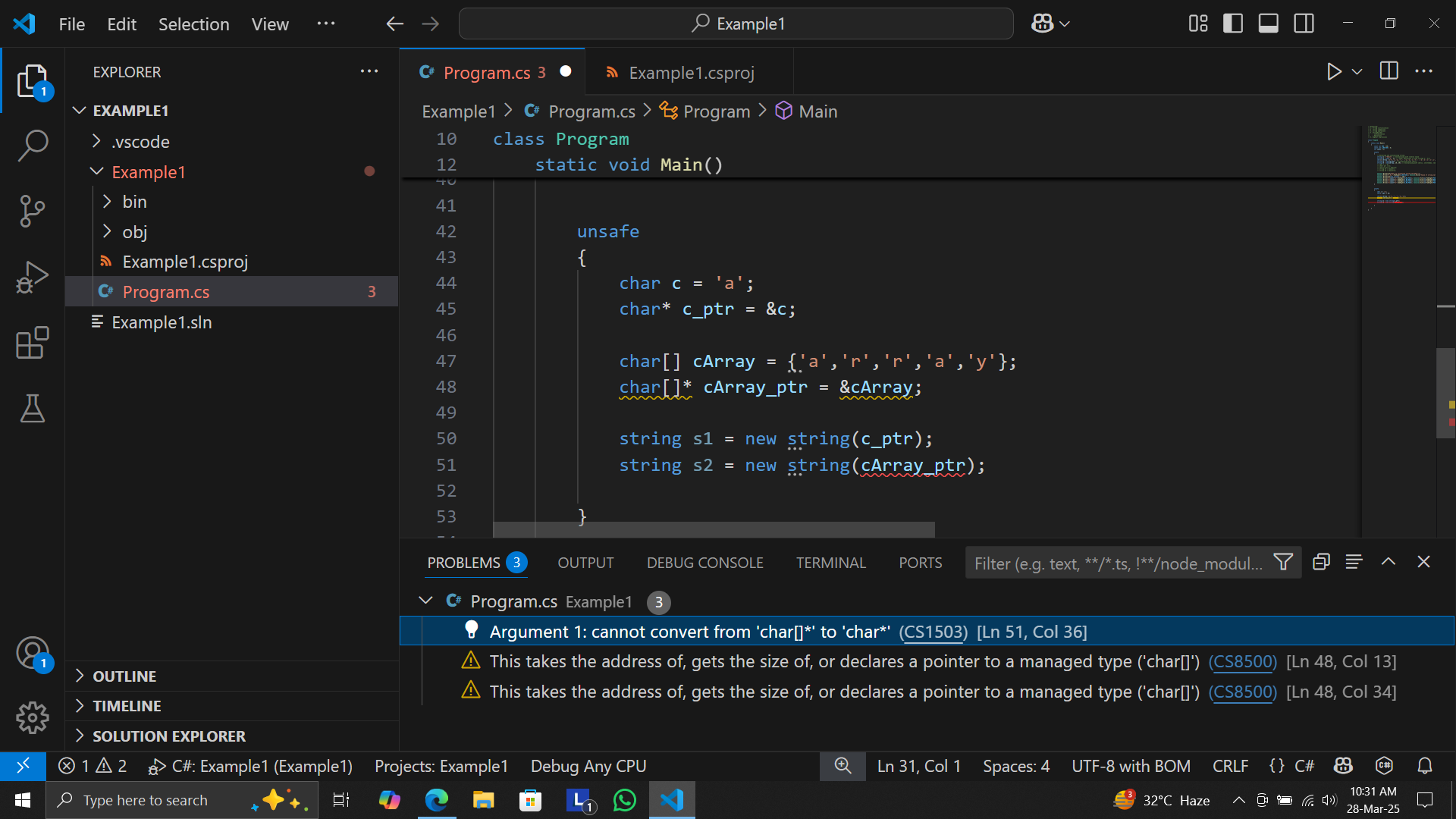Open Example1.sln in the explorer tree

click(x=231, y=322)
